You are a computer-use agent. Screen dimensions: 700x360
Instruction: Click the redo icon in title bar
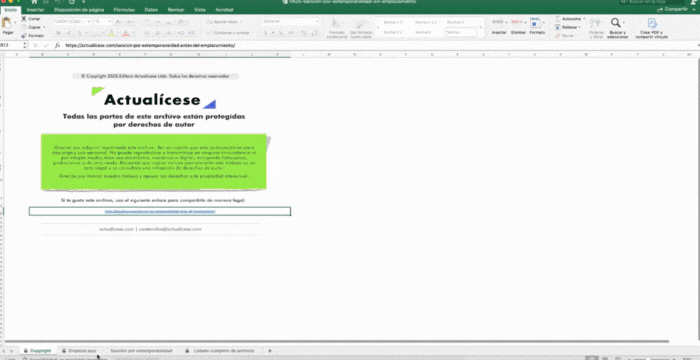coord(72,2)
